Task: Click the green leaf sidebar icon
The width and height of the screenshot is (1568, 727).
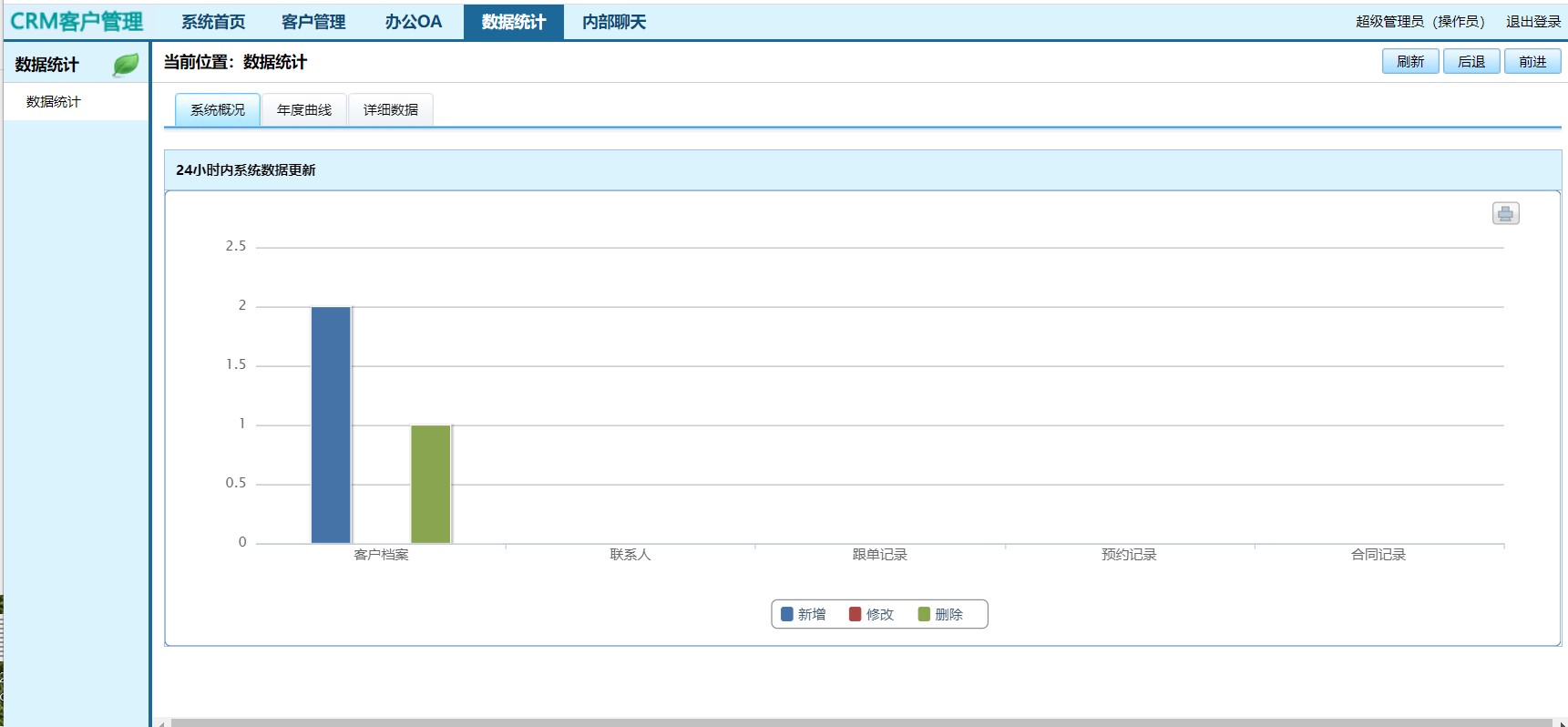Action: pos(126,65)
